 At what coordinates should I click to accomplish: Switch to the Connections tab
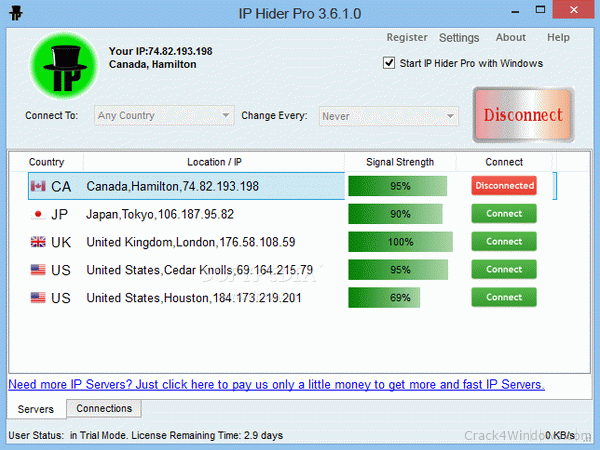104,408
